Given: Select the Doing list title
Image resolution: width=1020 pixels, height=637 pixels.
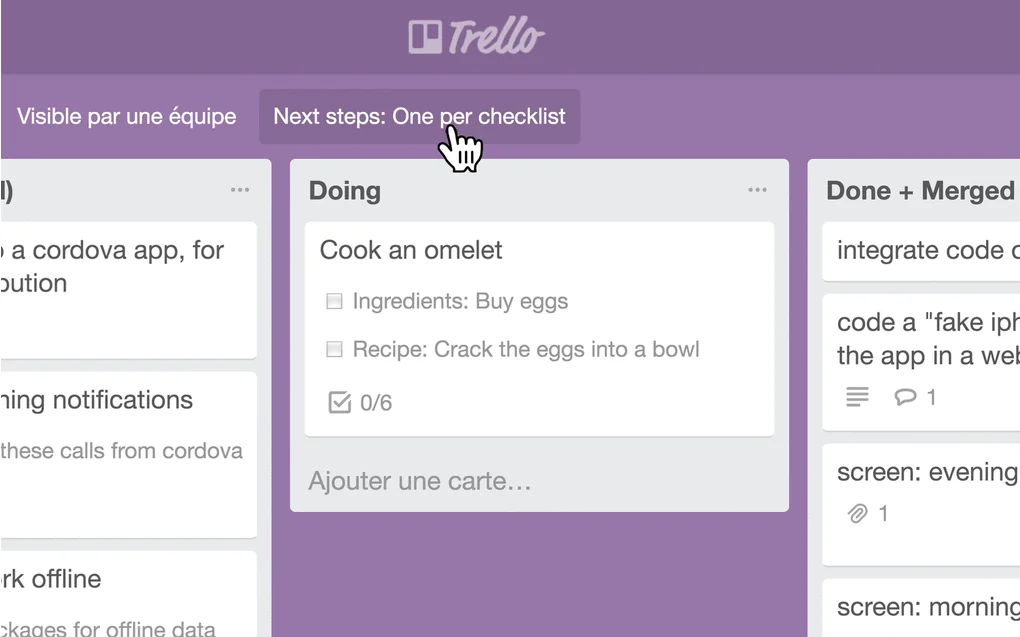Looking at the screenshot, I should click(344, 190).
